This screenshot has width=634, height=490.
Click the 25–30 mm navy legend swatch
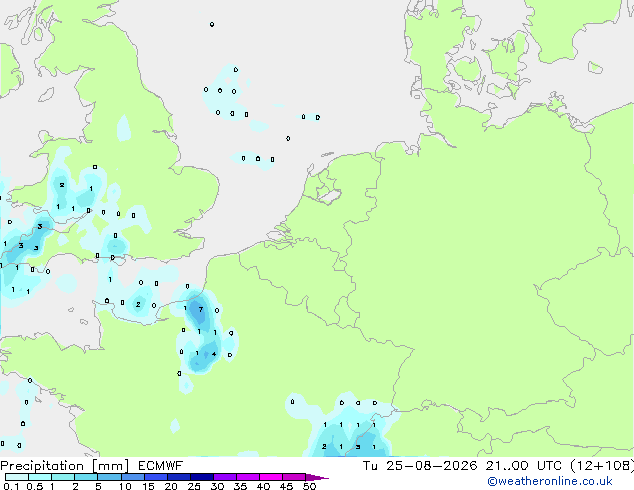pyautogui.click(x=201, y=477)
